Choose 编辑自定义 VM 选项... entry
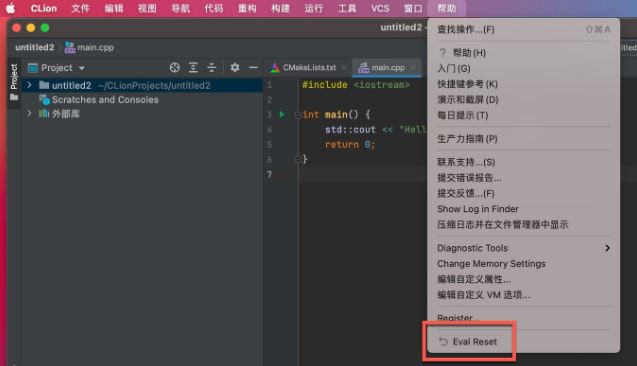Screen dimensions: 637x366 coord(523,295)
